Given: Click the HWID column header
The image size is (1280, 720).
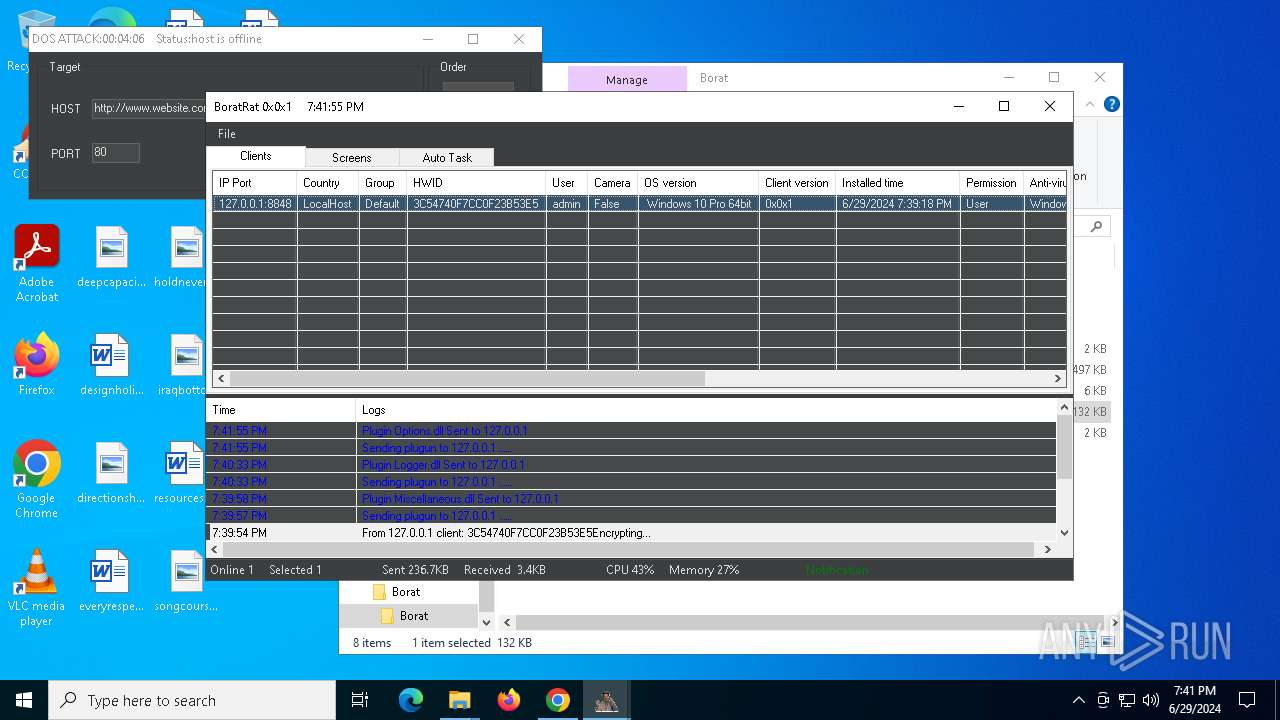Looking at the screenshot, I should click(x=476, y=183).
